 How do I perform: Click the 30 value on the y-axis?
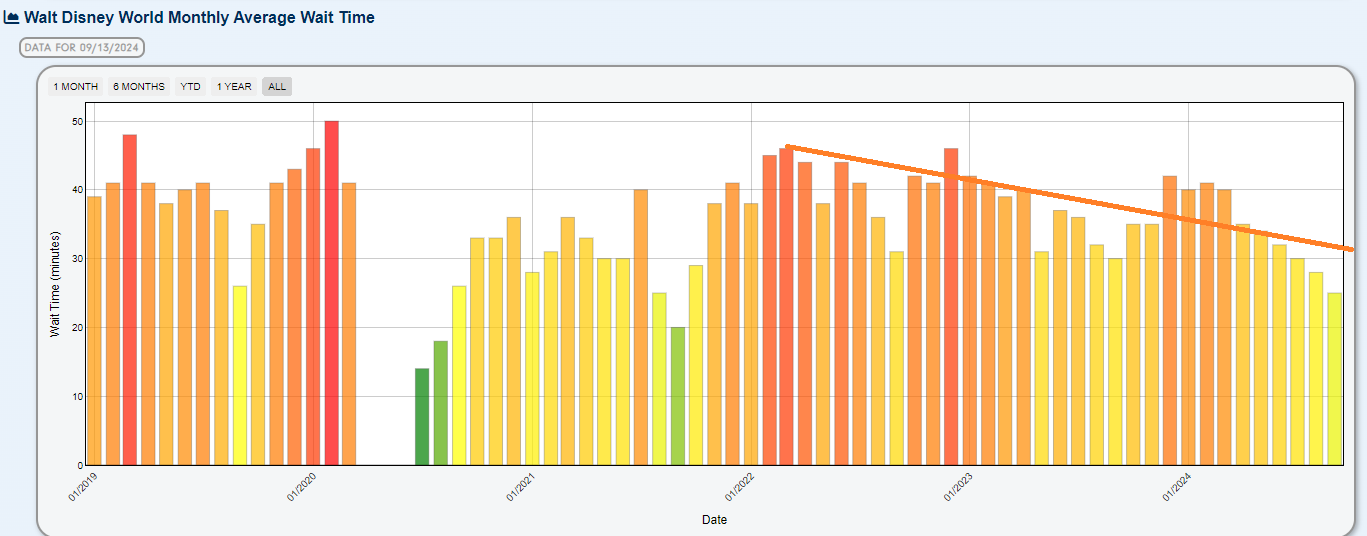[77, 259]
